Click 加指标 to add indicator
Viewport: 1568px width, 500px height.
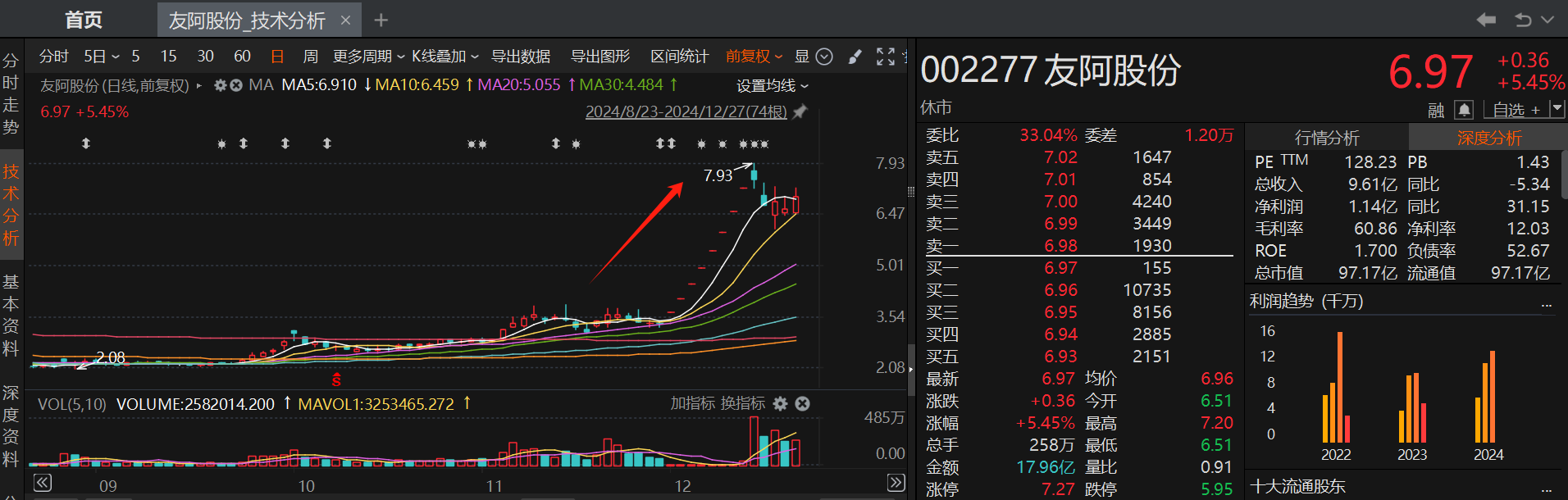point(693,403)
